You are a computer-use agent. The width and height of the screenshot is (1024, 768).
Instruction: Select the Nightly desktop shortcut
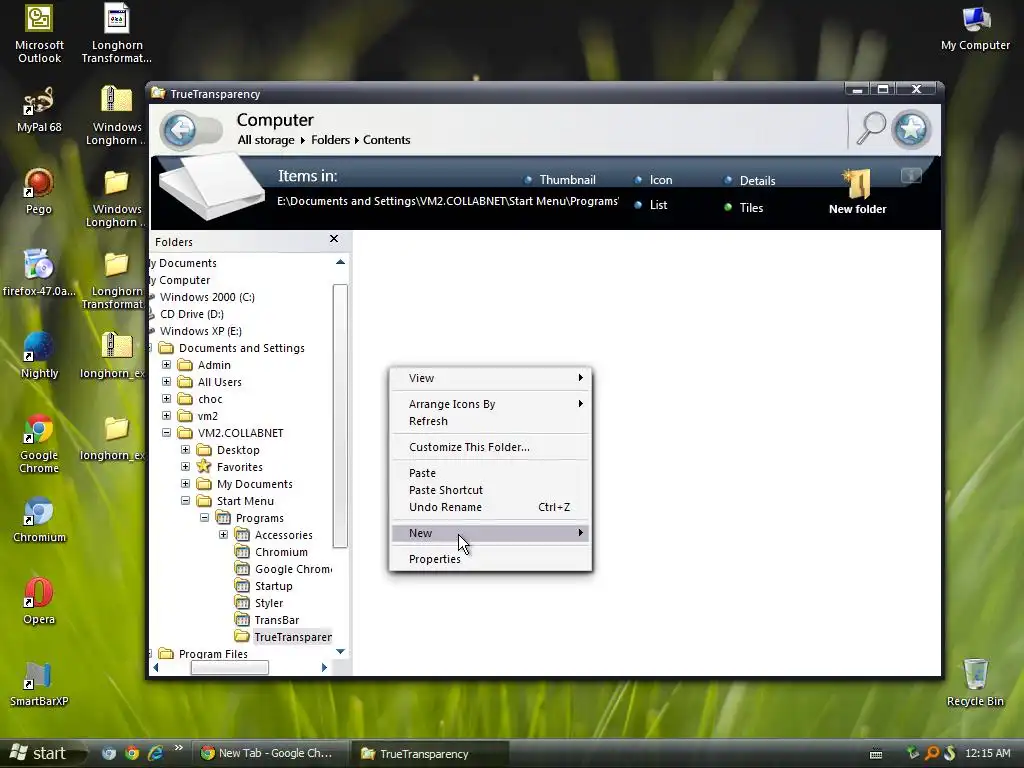tap(39, 355)
